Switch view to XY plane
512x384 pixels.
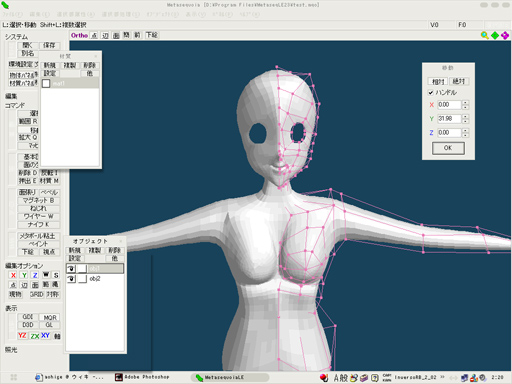pyautogui.click(x=46, y=336)
